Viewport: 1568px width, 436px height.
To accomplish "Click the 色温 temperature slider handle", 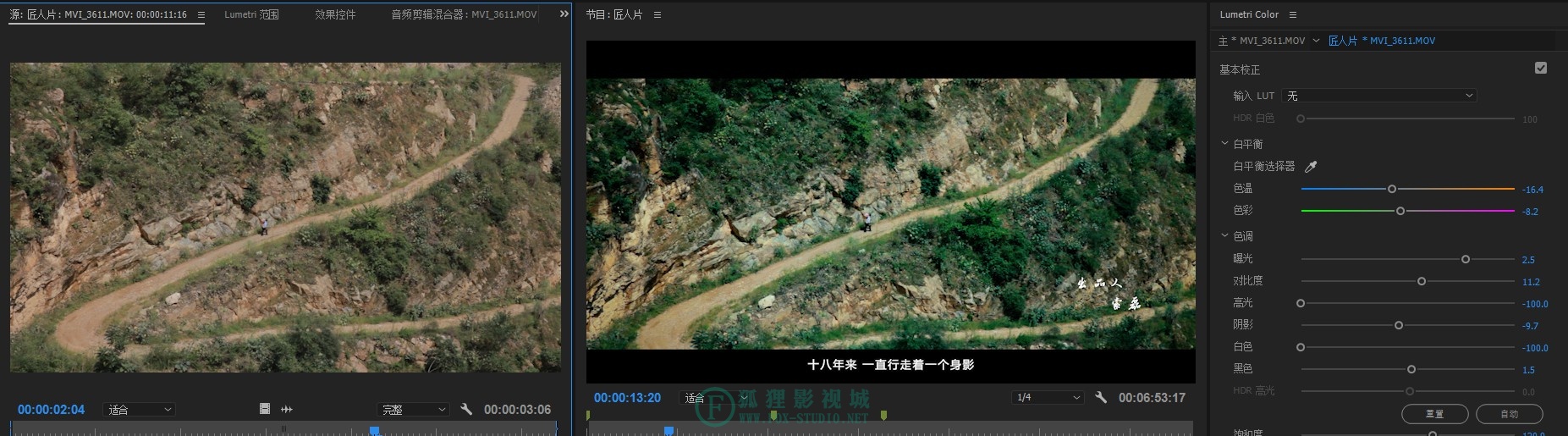I will pyautogui.click(x=1392, y=189).
